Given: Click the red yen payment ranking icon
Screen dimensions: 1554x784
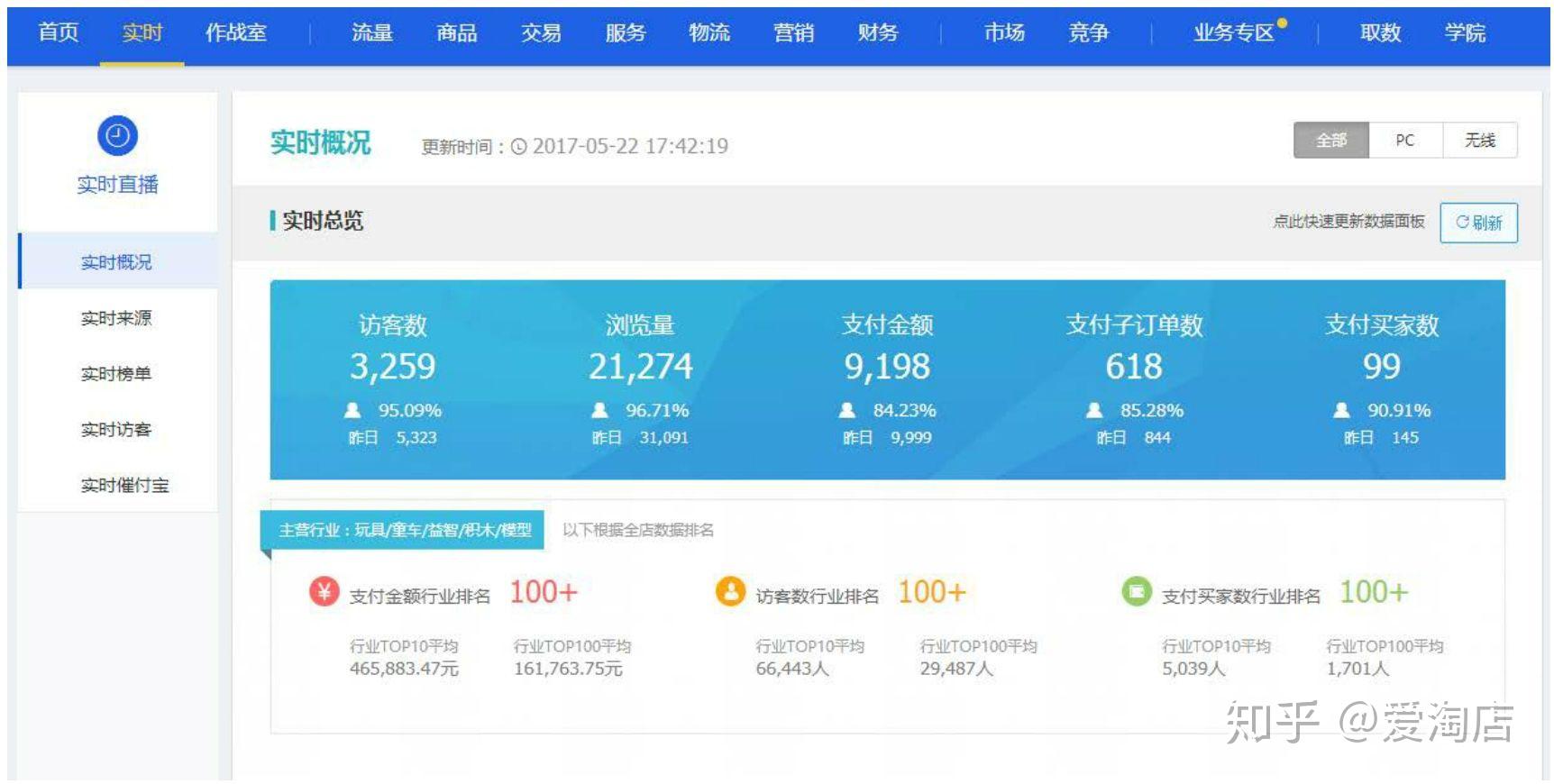Looking at the screenshot, I should (x=325, y=592).
